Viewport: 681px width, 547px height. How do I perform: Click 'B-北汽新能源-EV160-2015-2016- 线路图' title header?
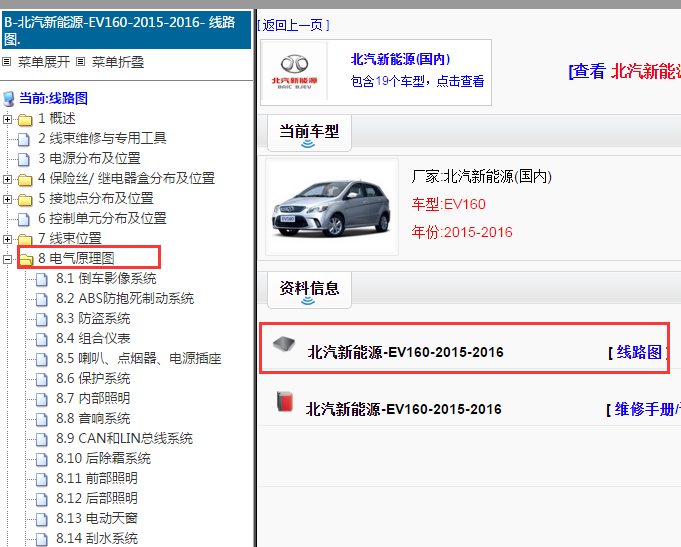[x=126, y=30]
